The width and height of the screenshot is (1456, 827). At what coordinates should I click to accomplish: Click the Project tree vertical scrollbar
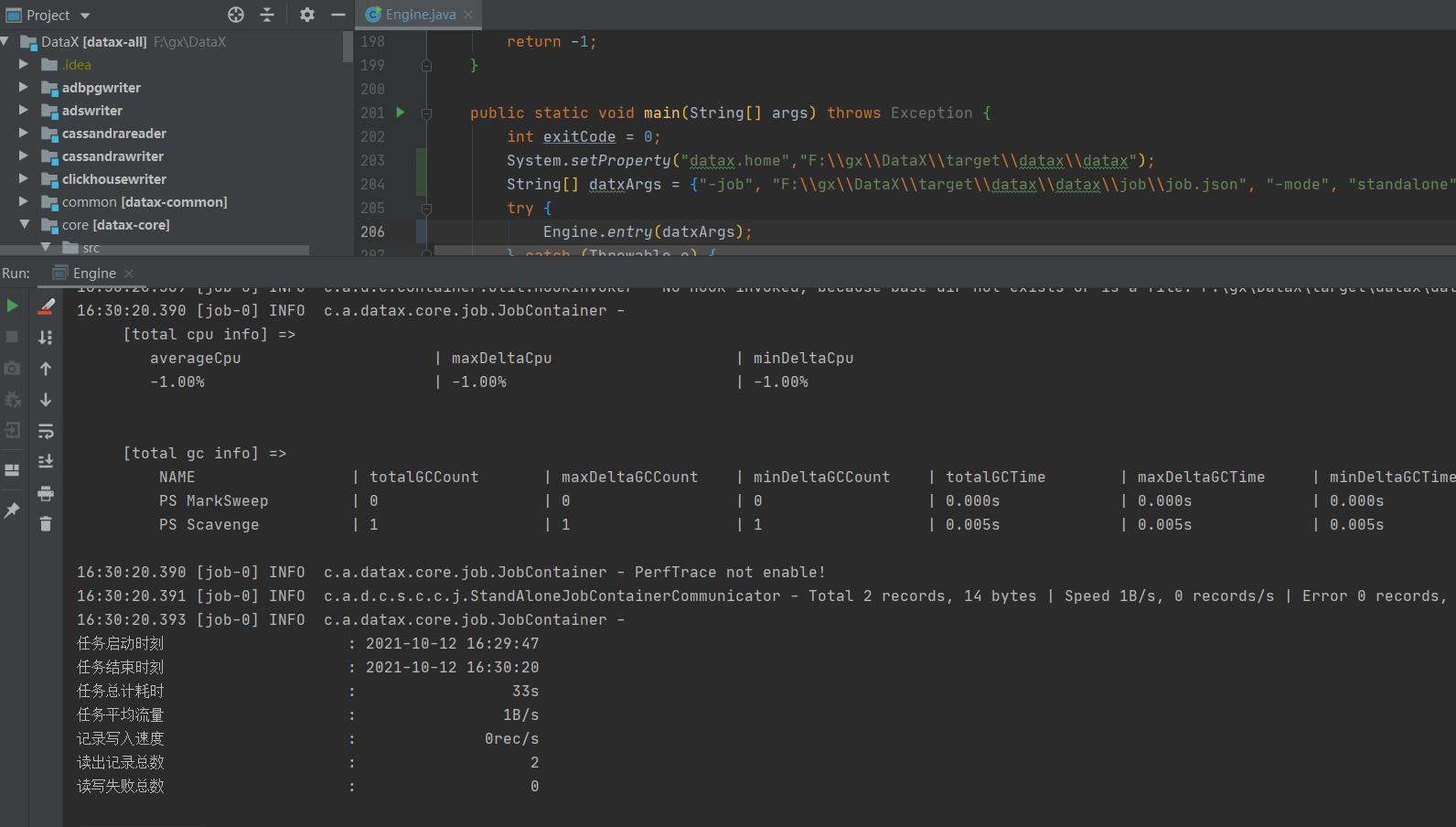pyautogui.click(x=348, y=48)
